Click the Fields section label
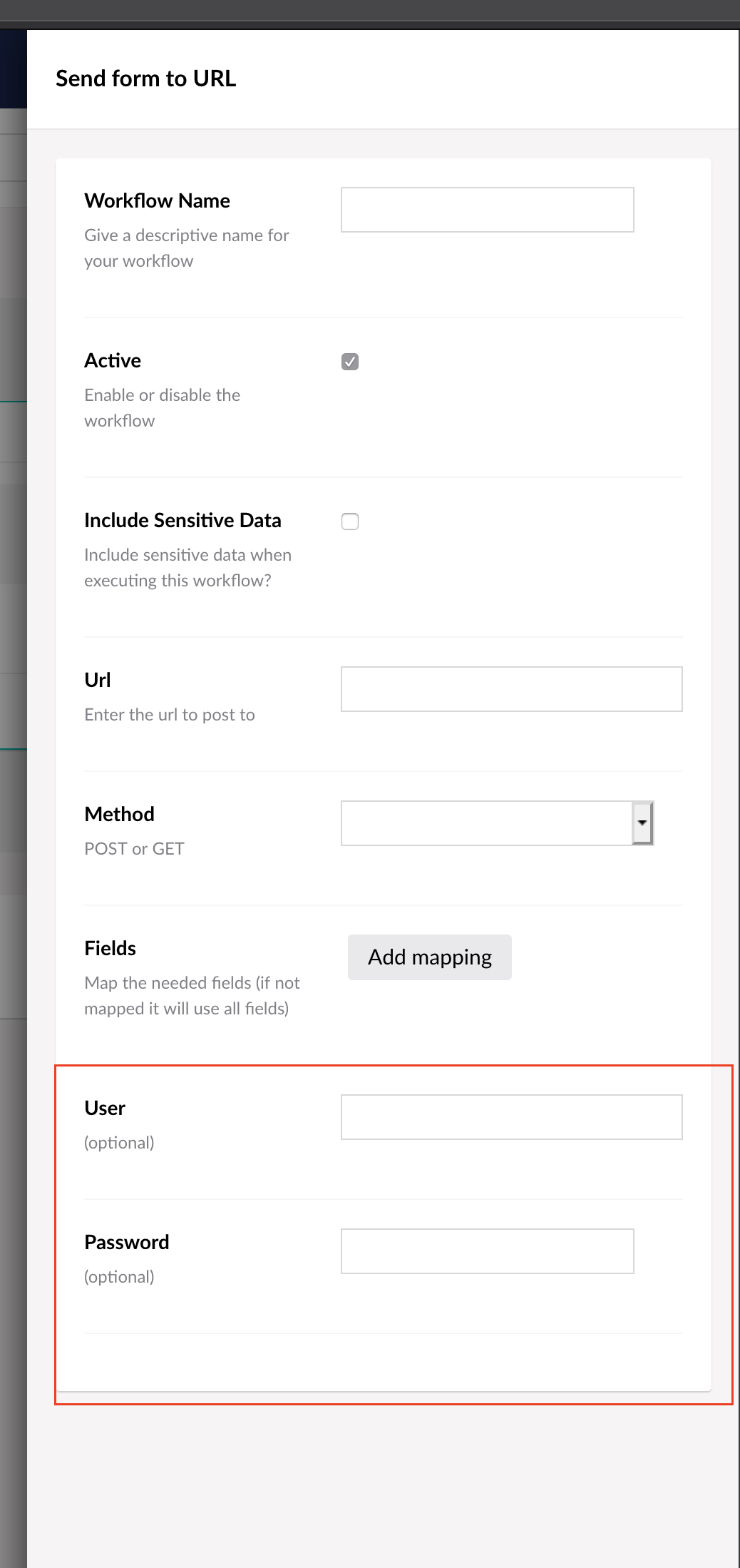 (x=110, y=947)
